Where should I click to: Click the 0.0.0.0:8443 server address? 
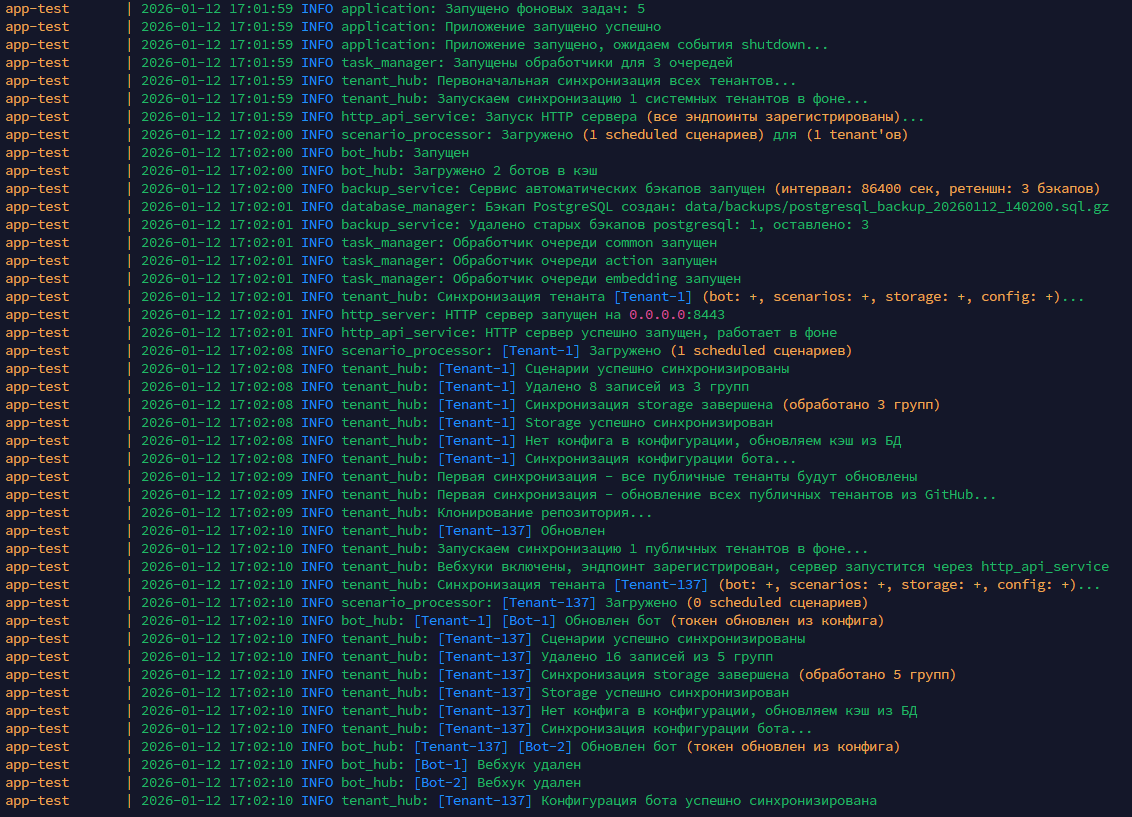pyautogui.click(x=664, y=315)
